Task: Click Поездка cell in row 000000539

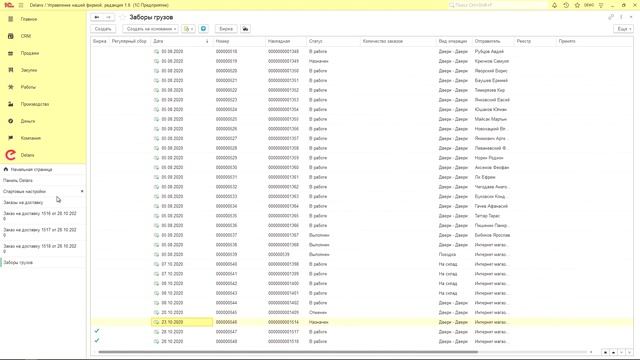Action: (x=447, y=254)
